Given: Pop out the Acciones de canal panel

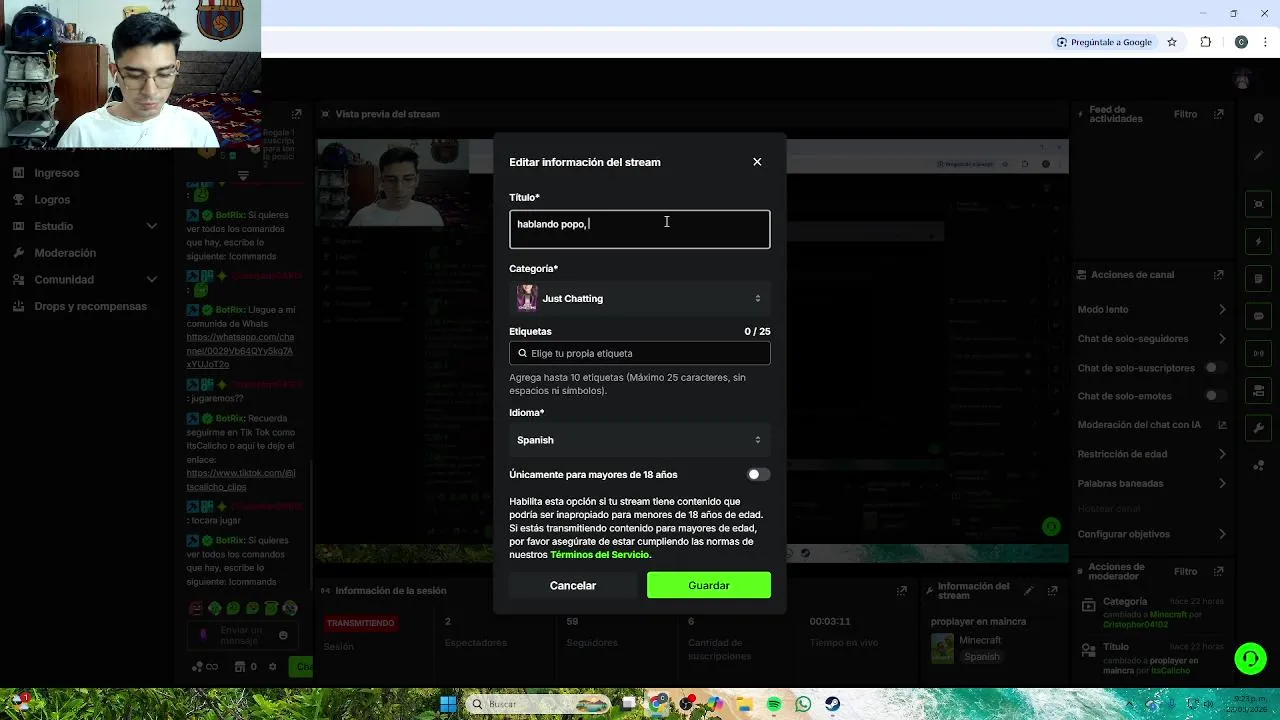Looking at the screenshot, I should [x=1218, y=275].
